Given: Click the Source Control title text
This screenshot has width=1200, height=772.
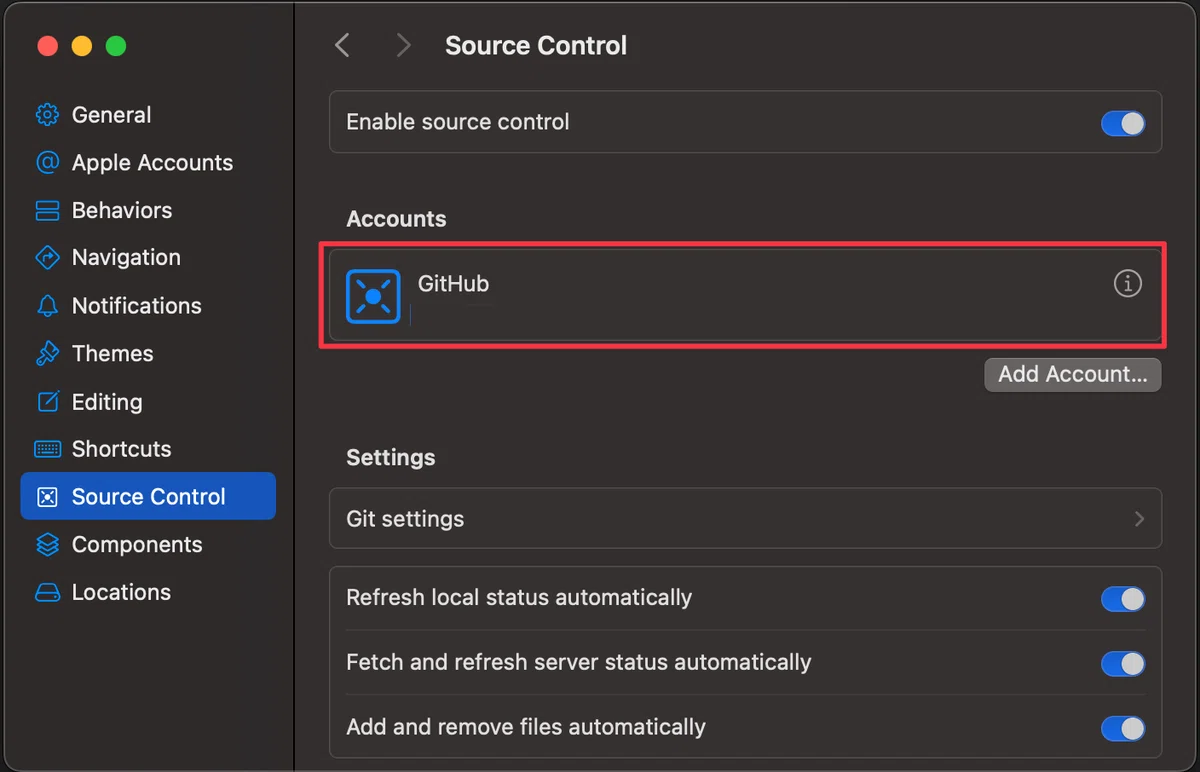Looking at the screenshot, I should tap(536, 46).
